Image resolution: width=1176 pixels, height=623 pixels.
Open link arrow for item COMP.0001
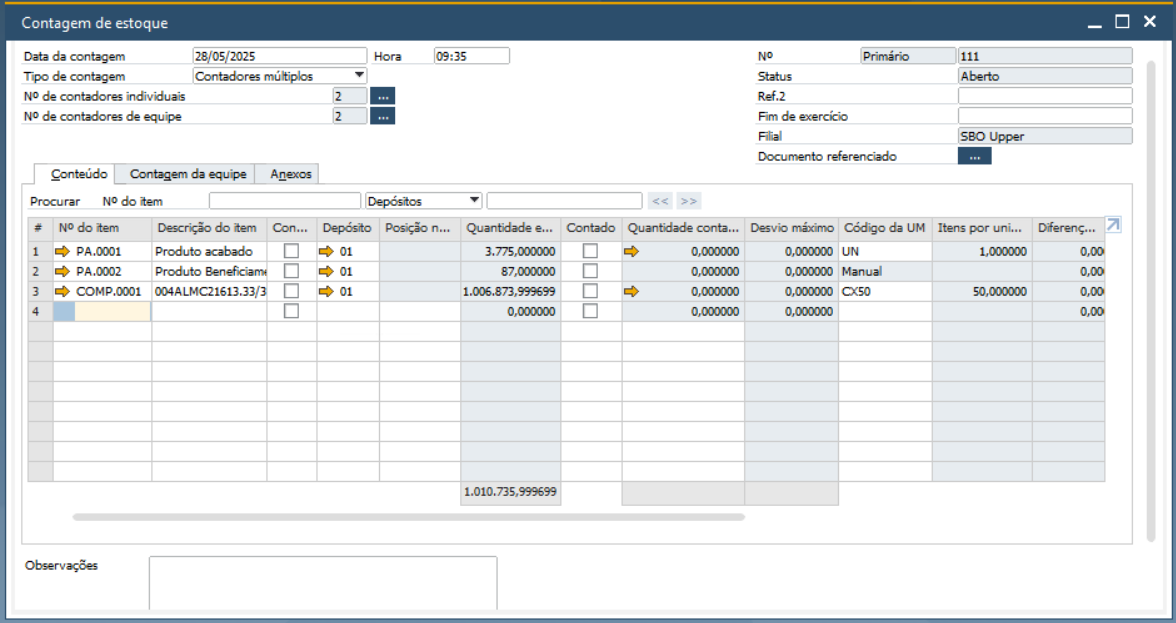(62, 292)
